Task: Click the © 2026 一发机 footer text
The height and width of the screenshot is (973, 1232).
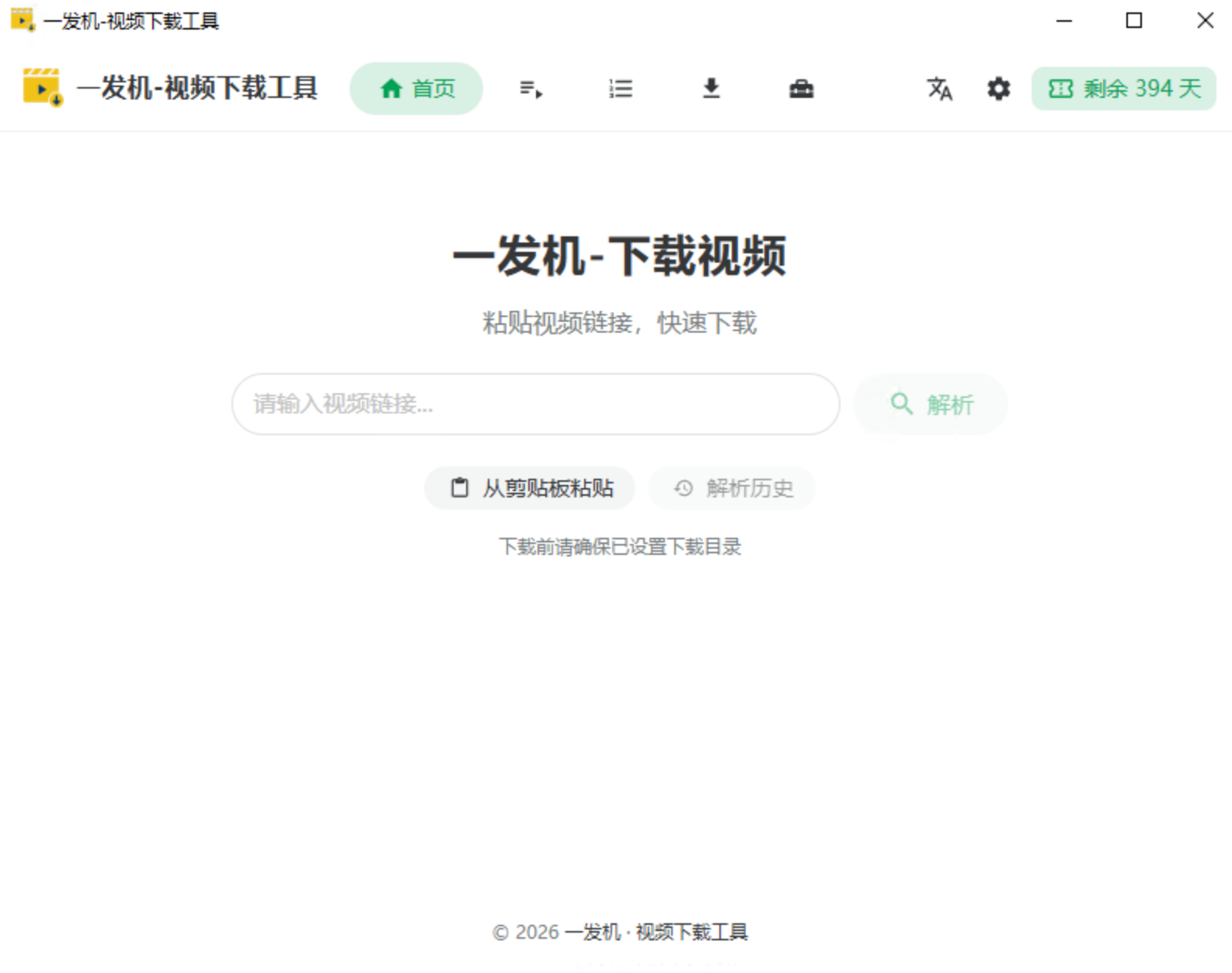Action: click(x=620, y=932)
